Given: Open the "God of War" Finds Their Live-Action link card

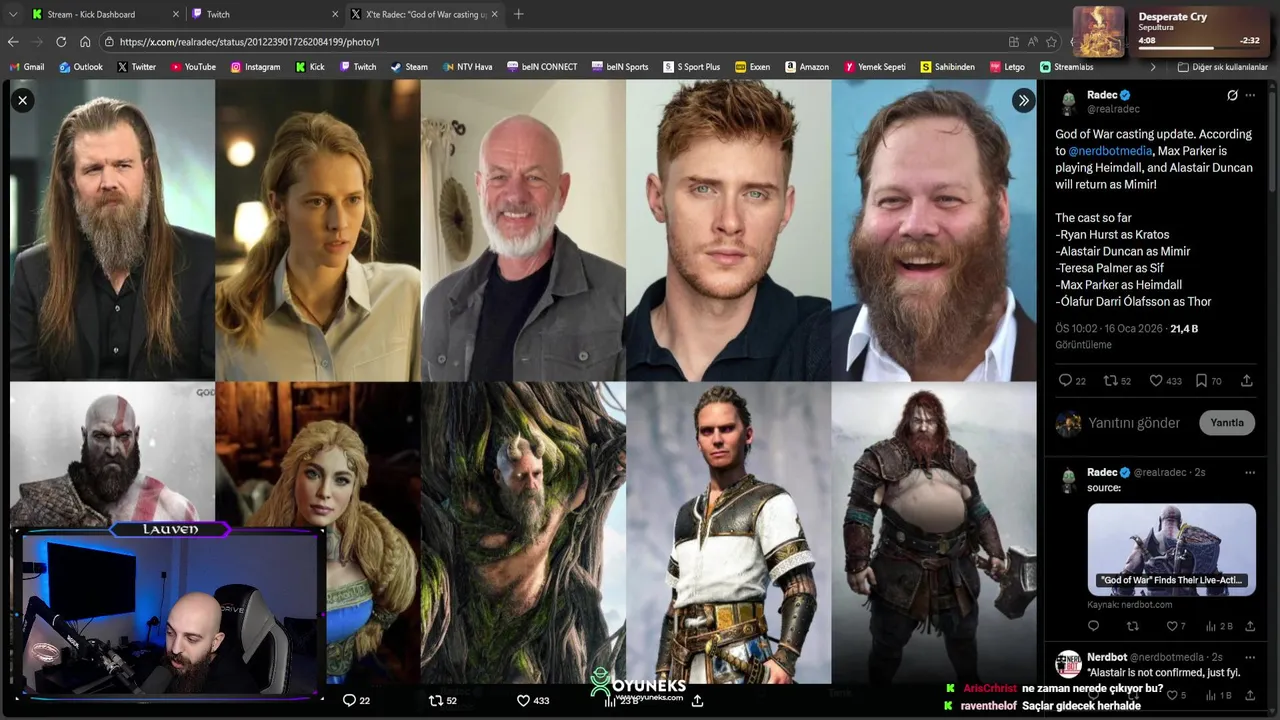Looking at the screenshot, I should (1171, 550).
